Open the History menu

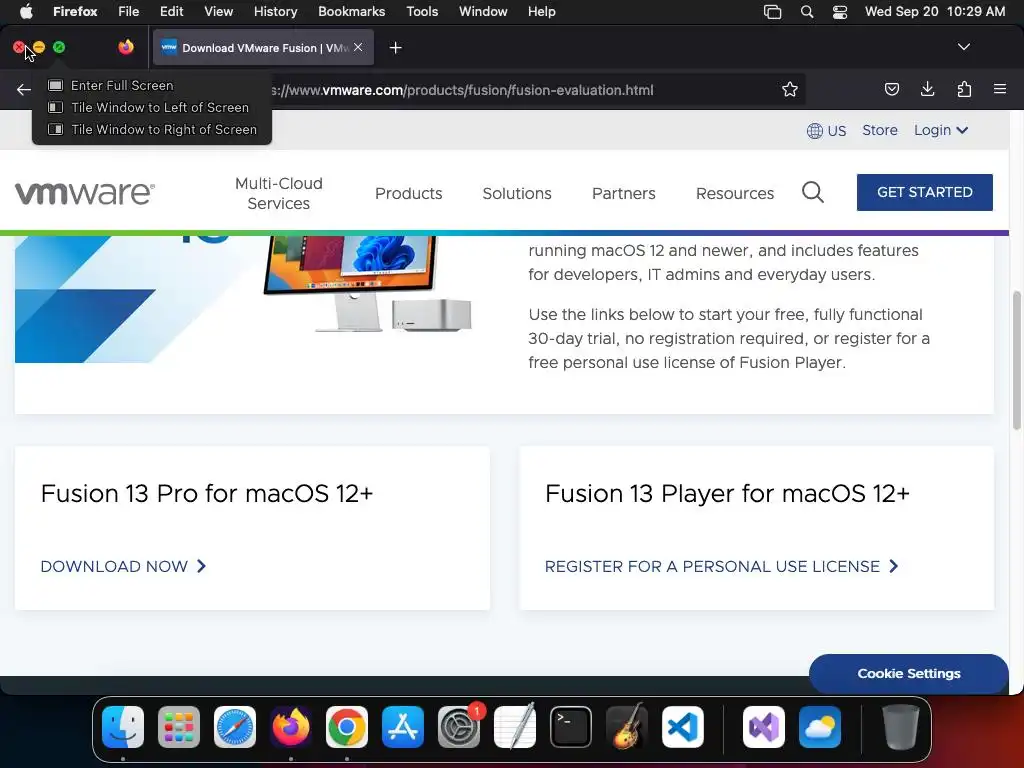click(x=276, y=12)
